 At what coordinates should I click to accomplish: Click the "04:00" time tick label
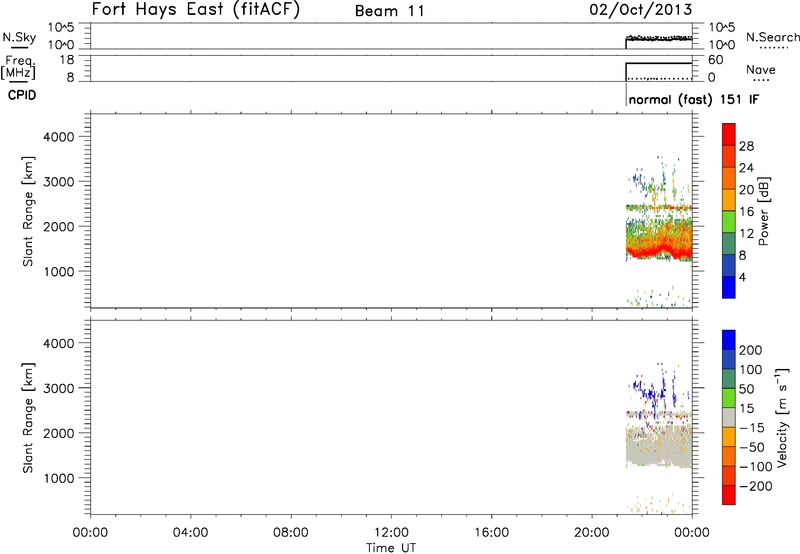click(x=190, y=533)
